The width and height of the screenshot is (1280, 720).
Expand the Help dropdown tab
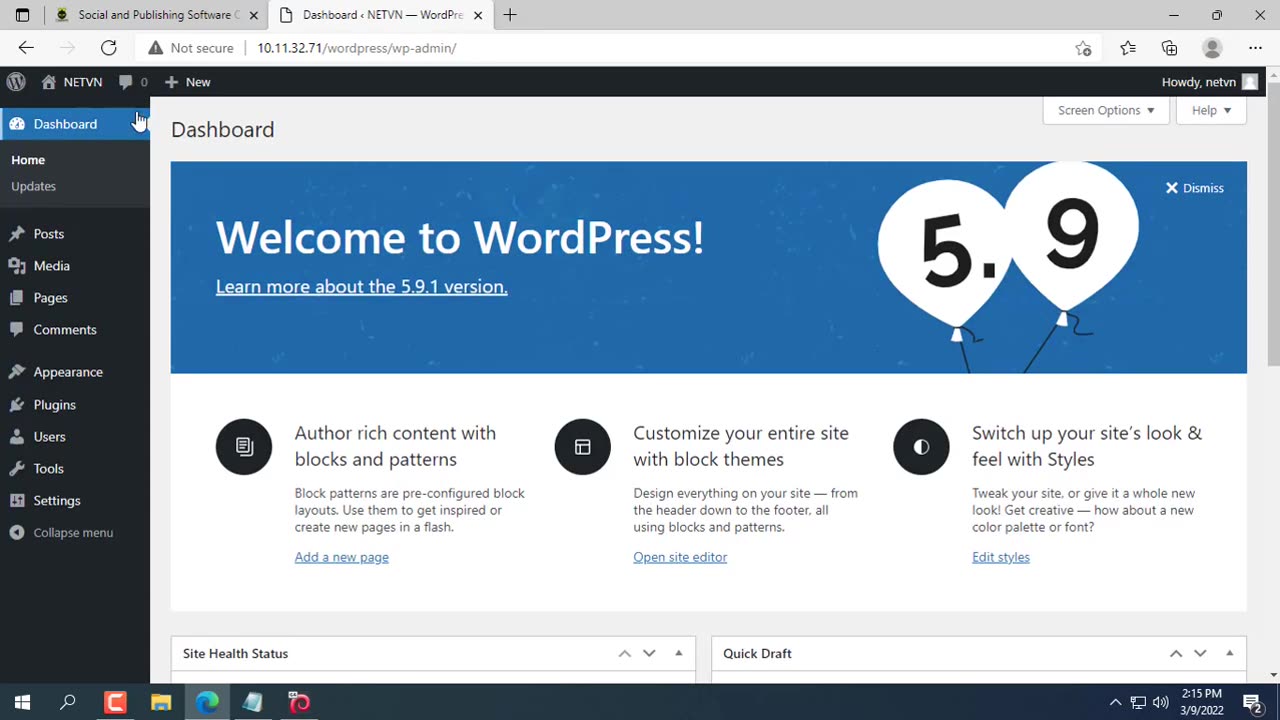click(x=1211, y=110)
